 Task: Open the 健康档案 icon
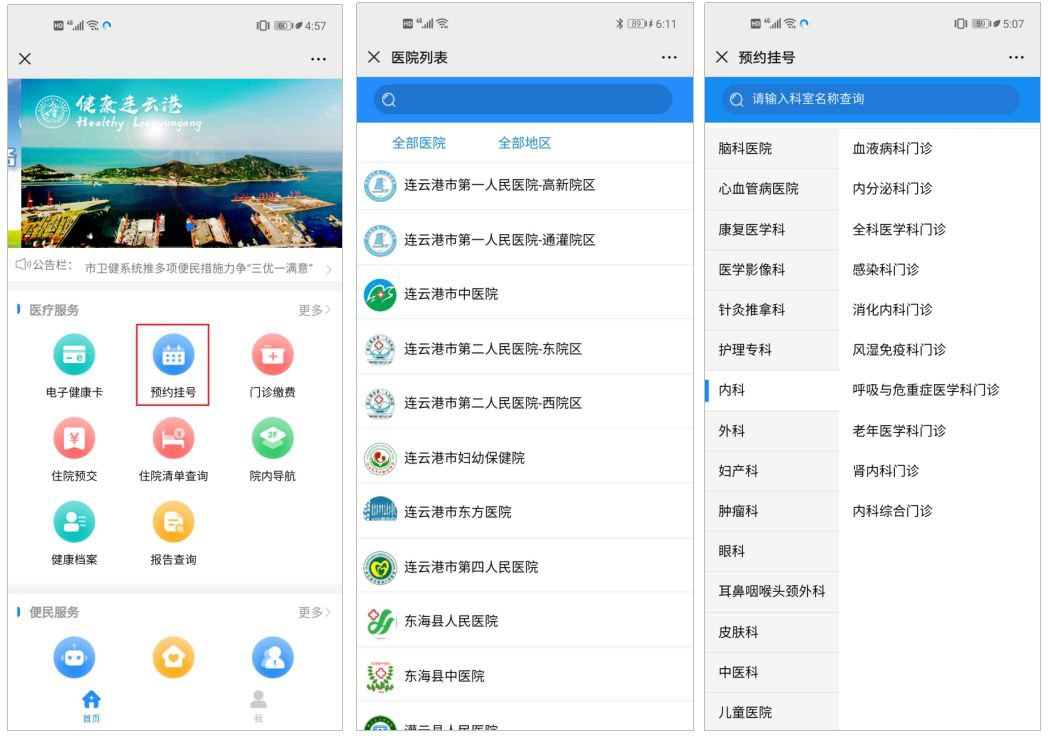click(74, 521)
